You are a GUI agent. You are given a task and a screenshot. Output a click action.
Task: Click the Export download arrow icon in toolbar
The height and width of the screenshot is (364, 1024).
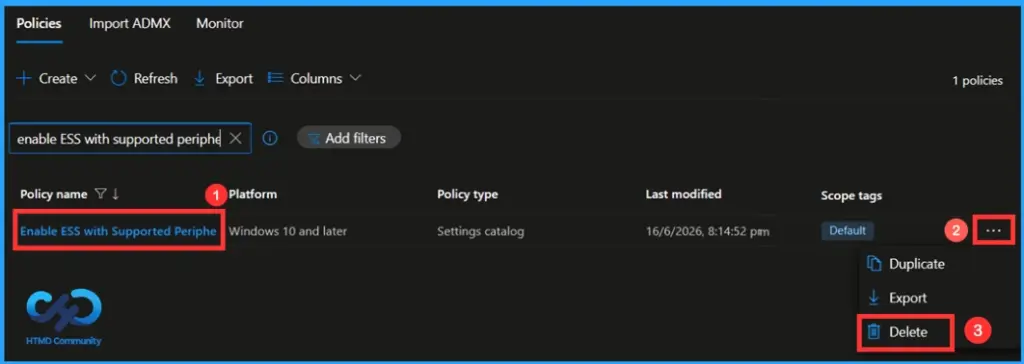200,78
